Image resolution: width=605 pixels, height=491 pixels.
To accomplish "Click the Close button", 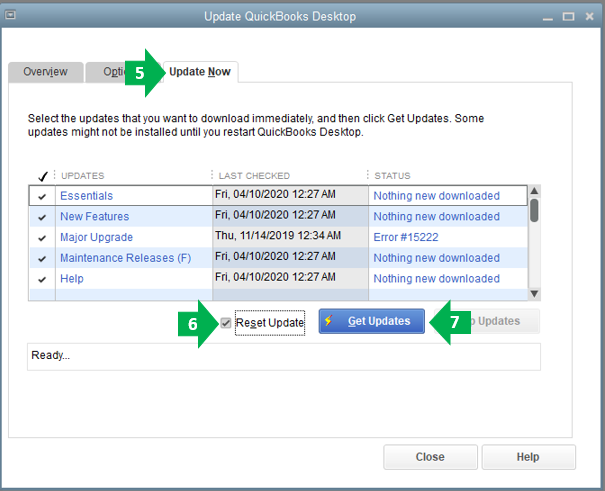I will (x=430, y=457).
